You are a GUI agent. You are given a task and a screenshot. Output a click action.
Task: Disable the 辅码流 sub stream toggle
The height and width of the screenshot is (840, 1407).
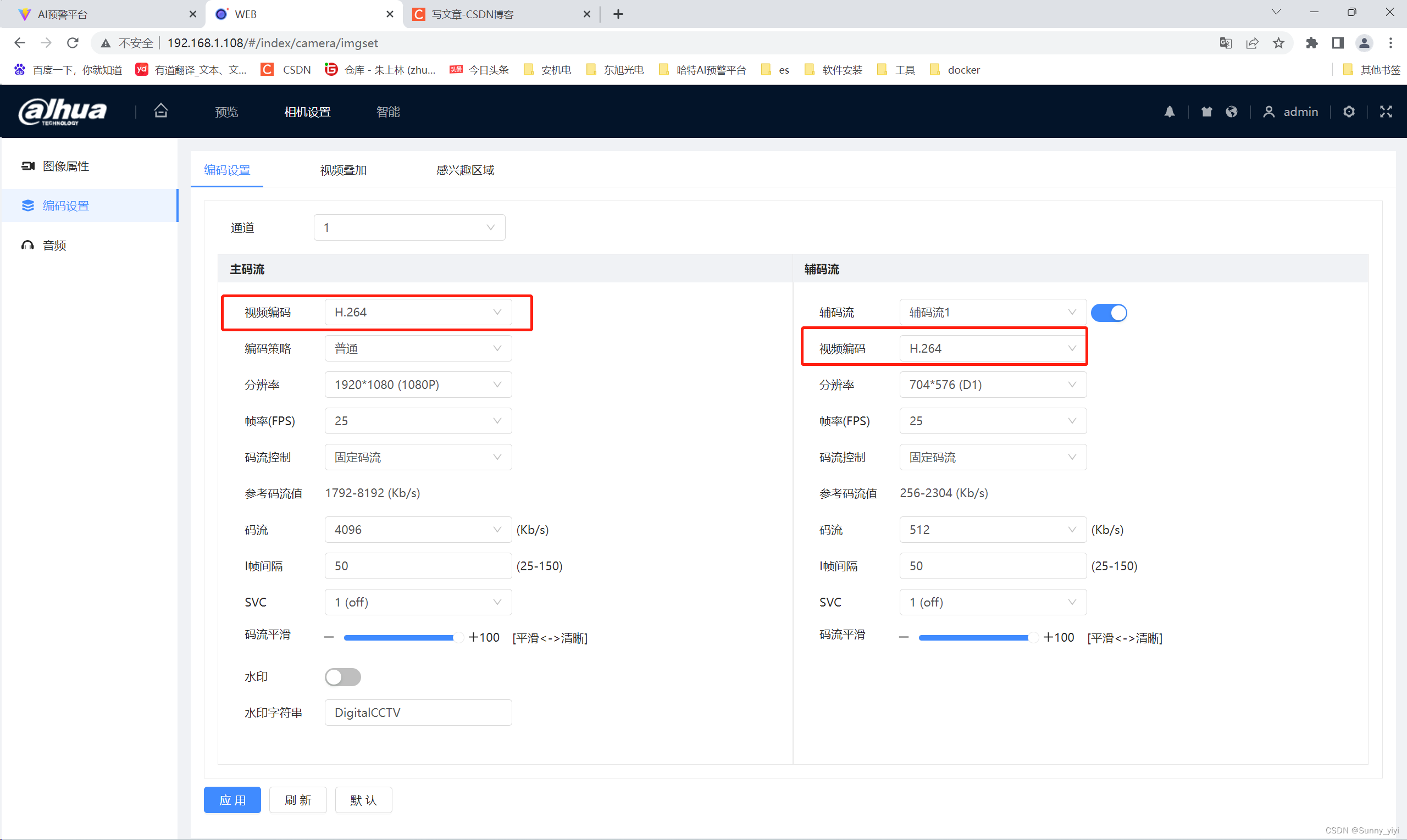[1108, 313]
